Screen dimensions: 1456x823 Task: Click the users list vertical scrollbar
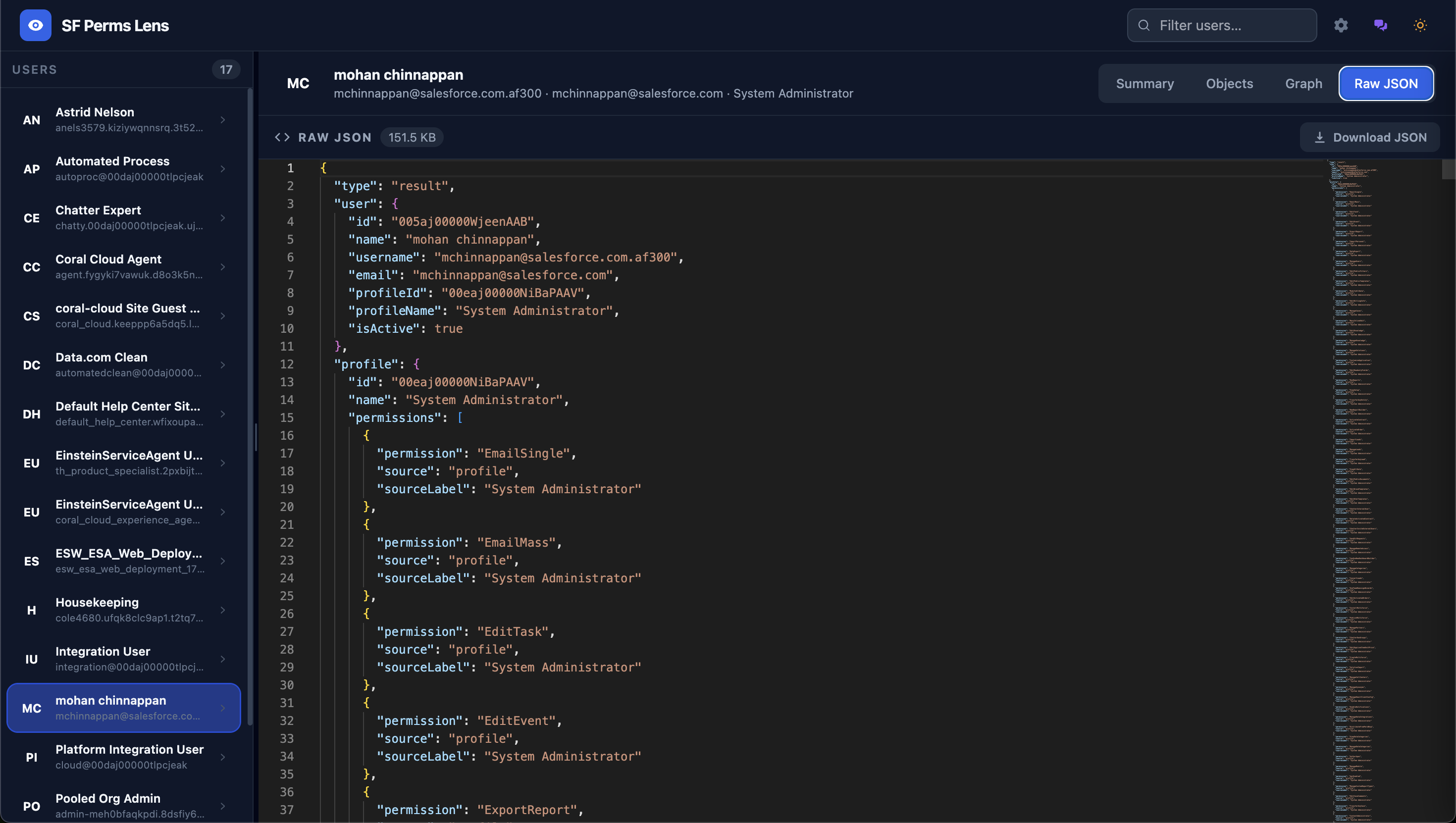250,407
